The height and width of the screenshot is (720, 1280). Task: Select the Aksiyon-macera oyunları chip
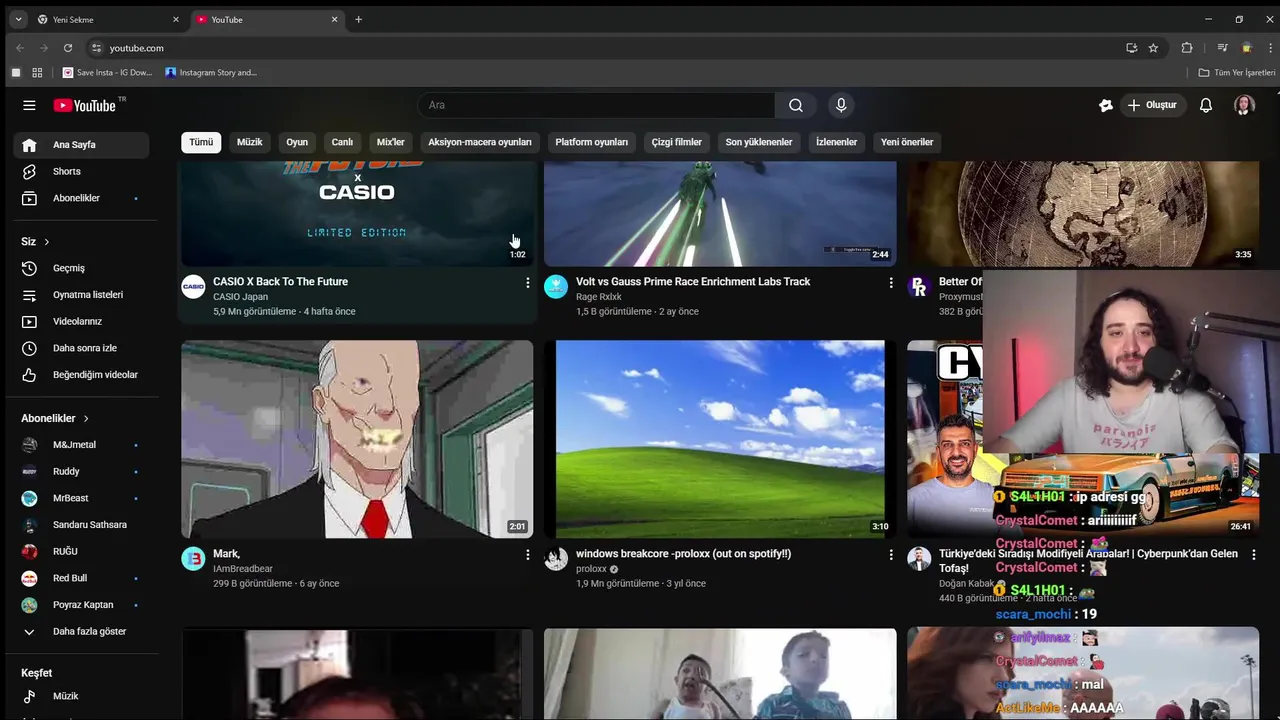coord(480,142)
